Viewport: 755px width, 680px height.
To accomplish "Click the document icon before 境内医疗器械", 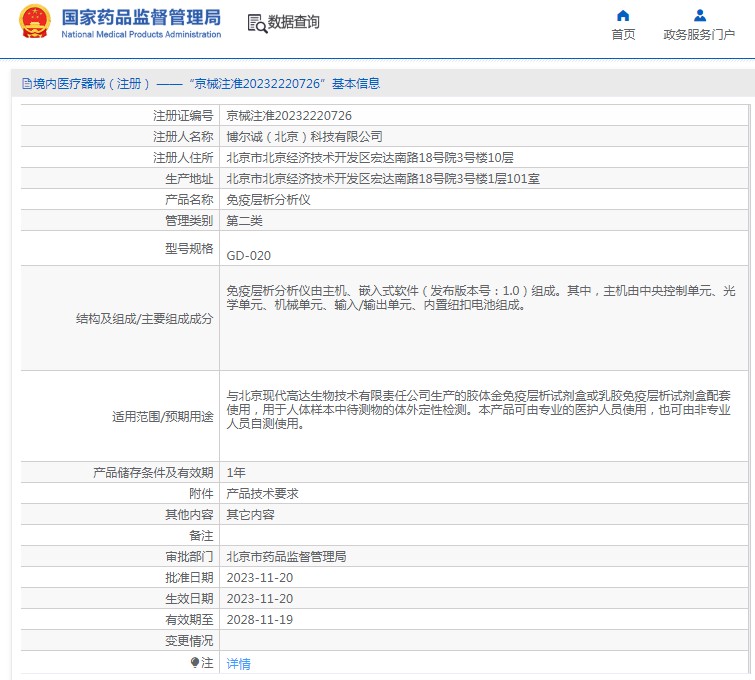I will tap(27, 84).
